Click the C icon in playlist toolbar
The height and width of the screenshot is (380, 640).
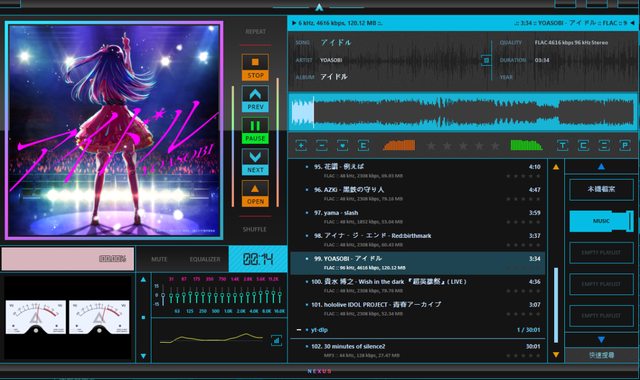[583, 145]
